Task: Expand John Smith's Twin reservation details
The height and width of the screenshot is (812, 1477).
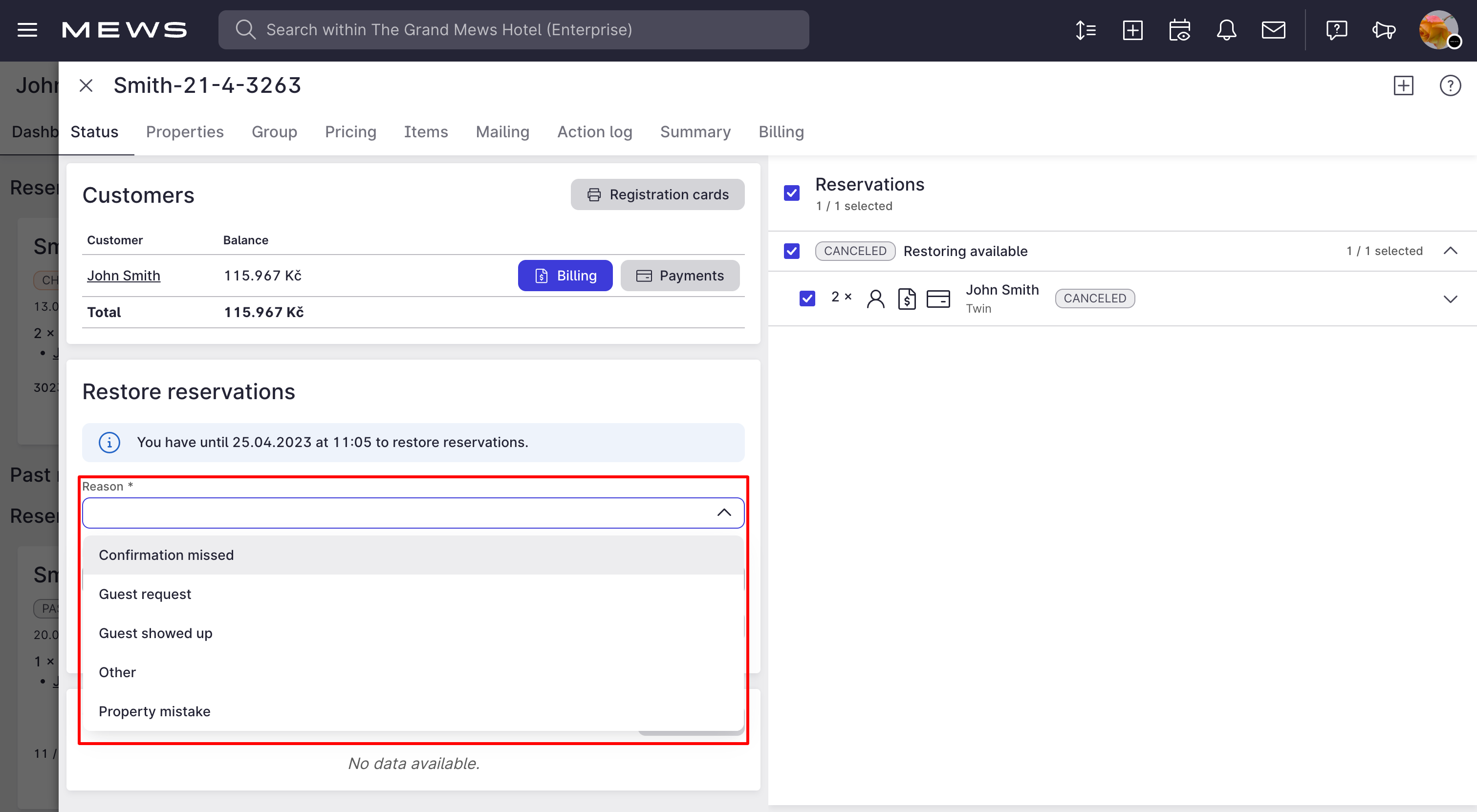Action: point(1451,299)
